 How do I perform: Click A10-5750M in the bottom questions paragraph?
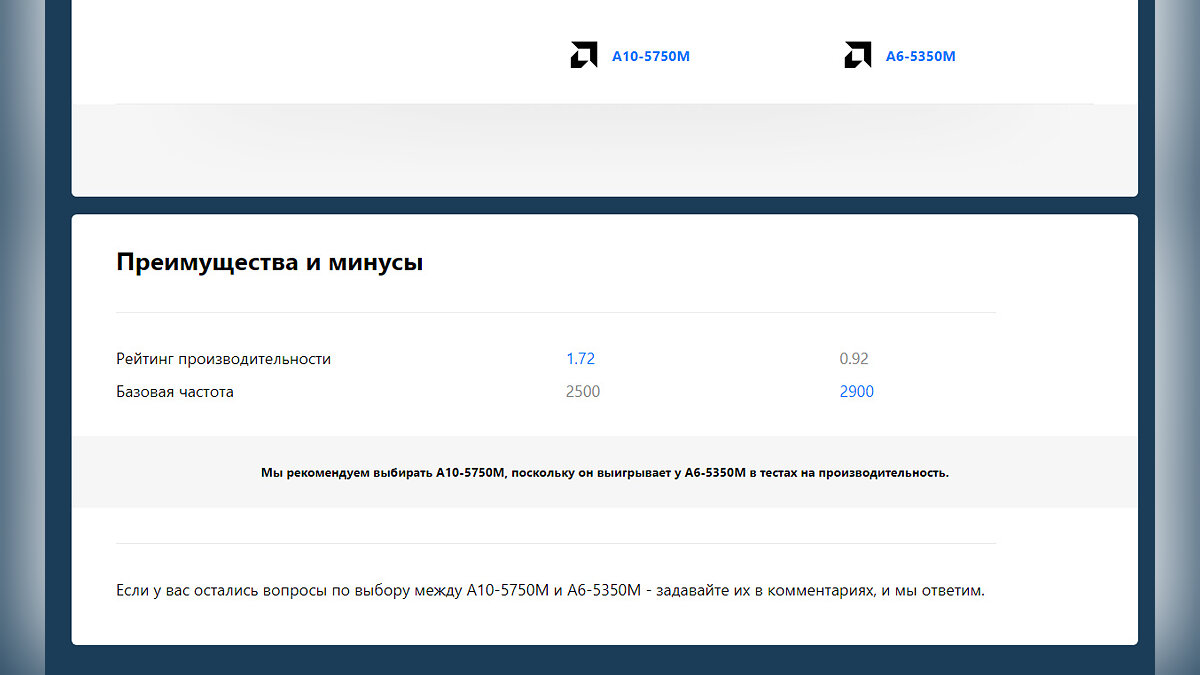[508, 591]
